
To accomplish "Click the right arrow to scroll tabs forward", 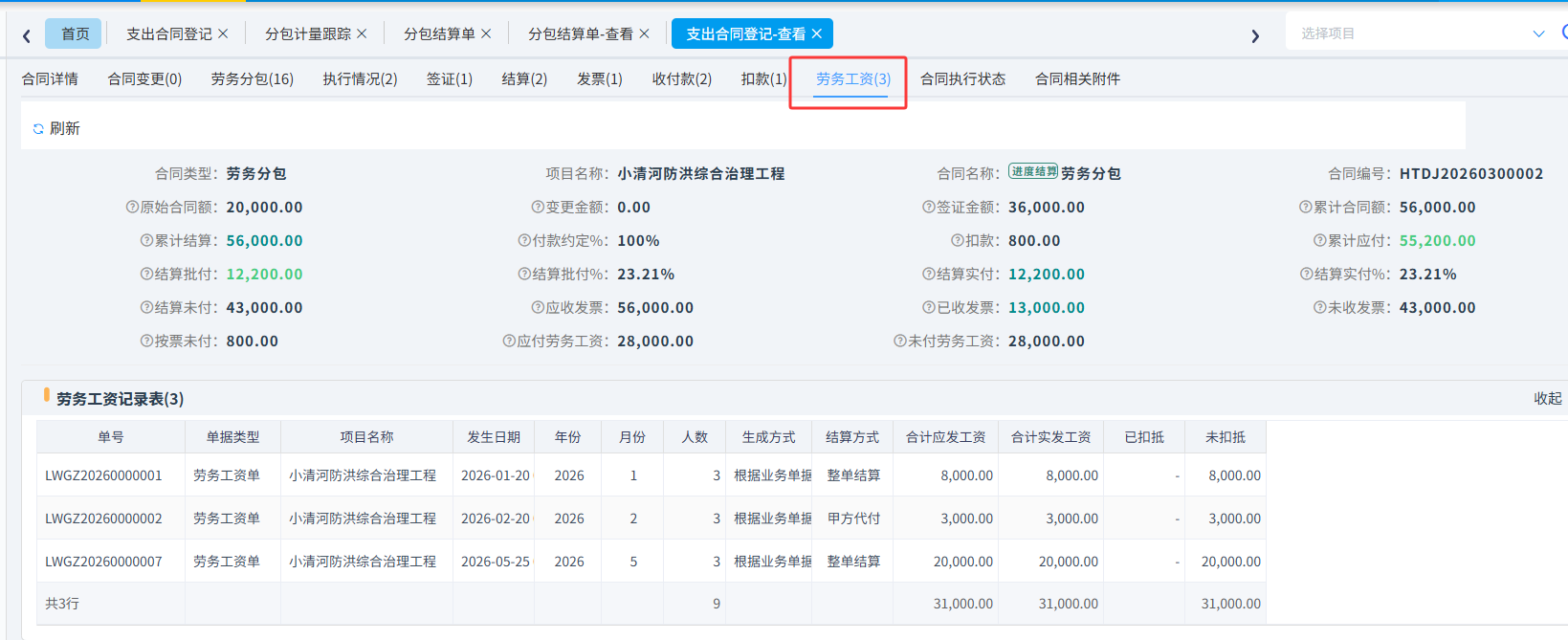I will pos(1255,36).
